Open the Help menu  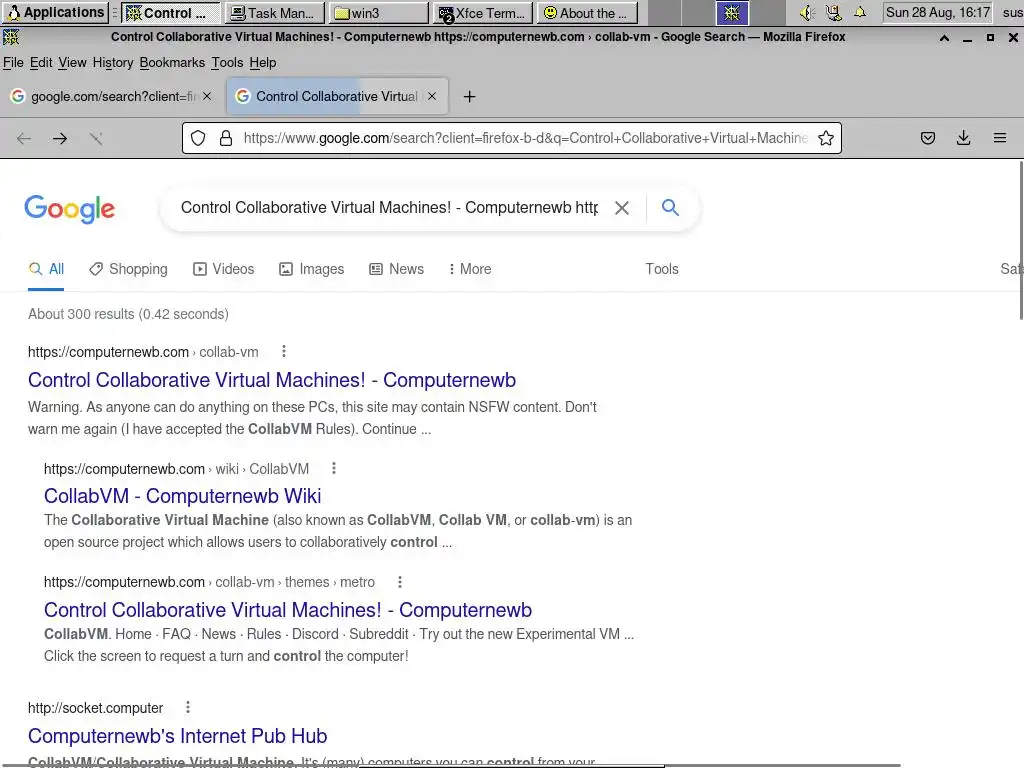pyautogui.click(x=263, y=63)
